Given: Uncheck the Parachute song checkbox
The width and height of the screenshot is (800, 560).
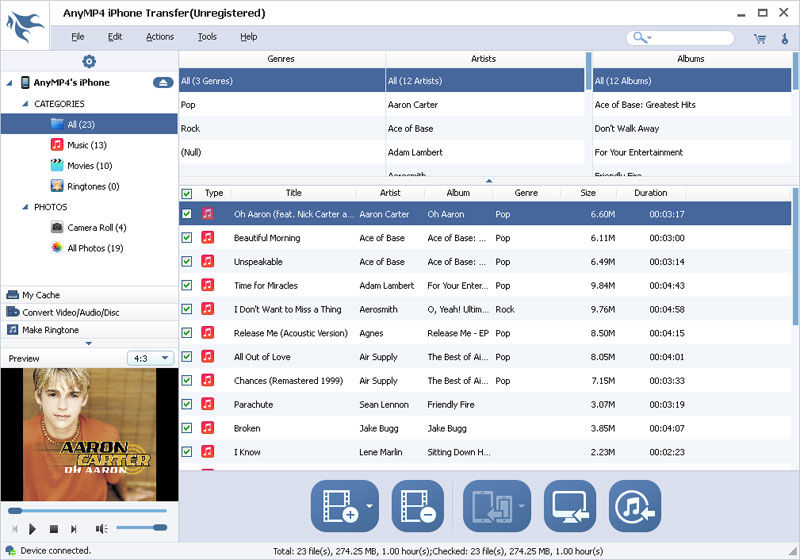Looking at the screenshot, I should tap(187, 404).
